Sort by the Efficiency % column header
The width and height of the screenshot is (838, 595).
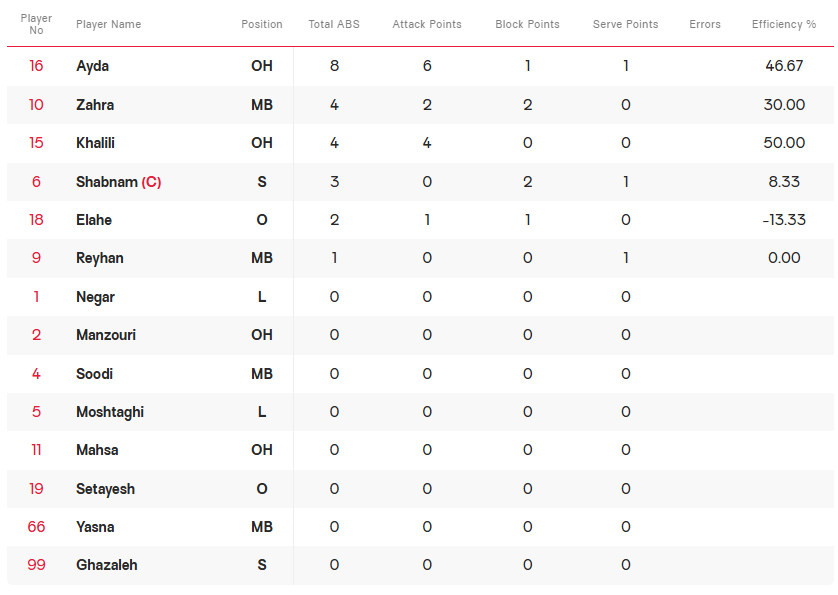783,24
